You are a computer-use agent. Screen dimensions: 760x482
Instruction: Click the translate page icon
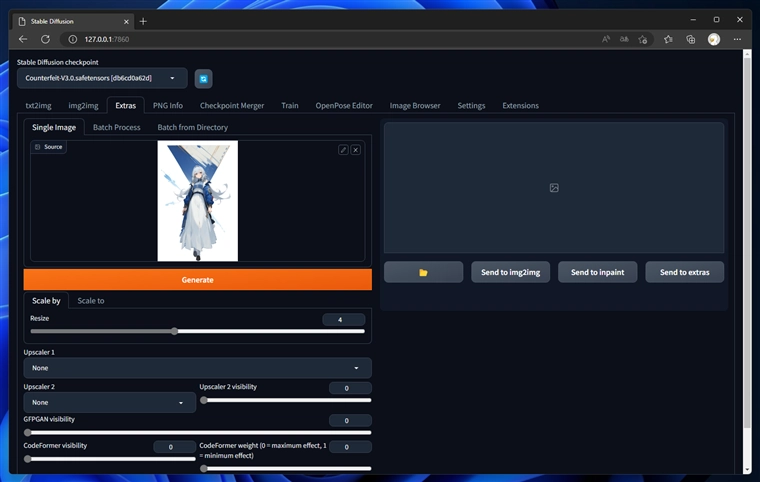(624, 39)
